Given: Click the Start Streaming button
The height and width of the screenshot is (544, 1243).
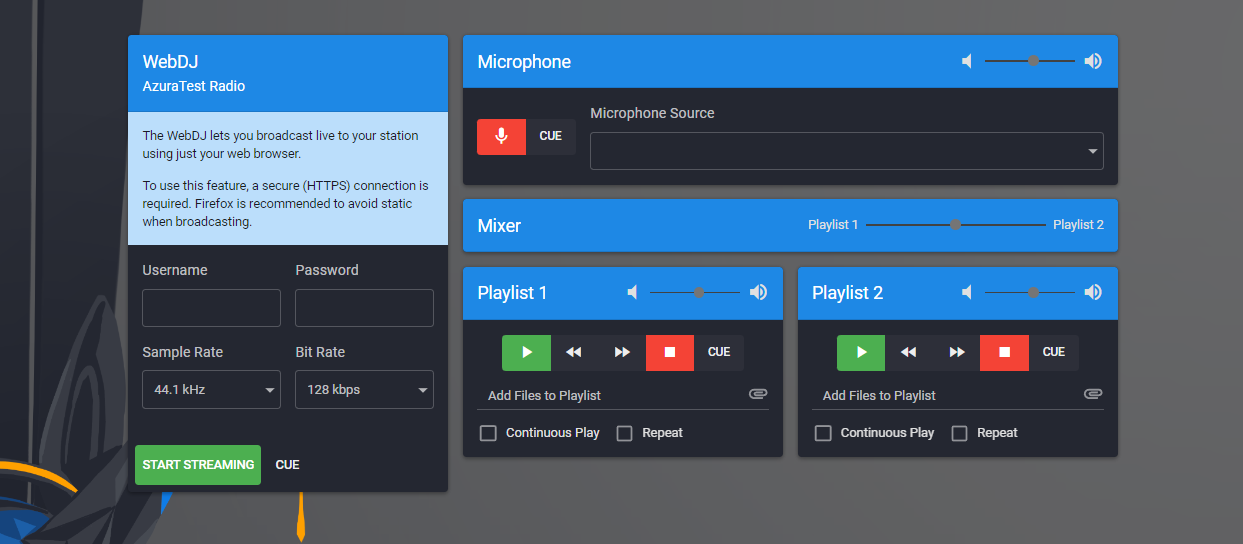Looking at the screenshot, I should (198, 465).
